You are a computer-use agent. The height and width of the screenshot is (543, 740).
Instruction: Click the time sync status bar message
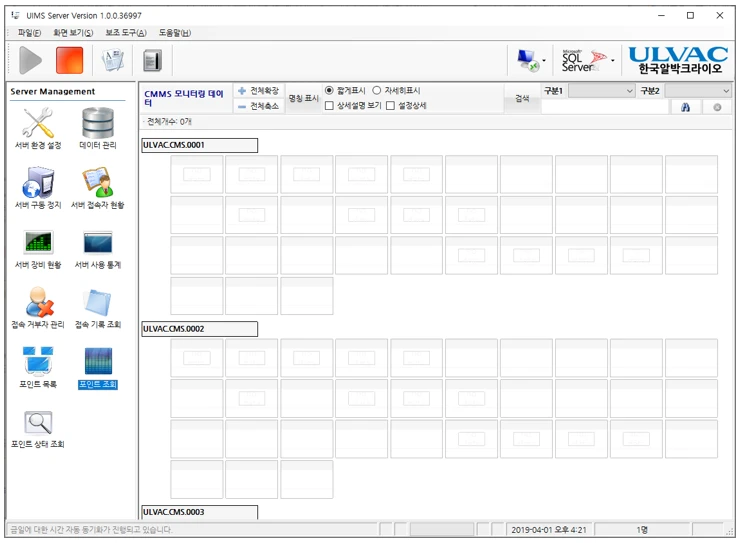click(x=92, y=530)
